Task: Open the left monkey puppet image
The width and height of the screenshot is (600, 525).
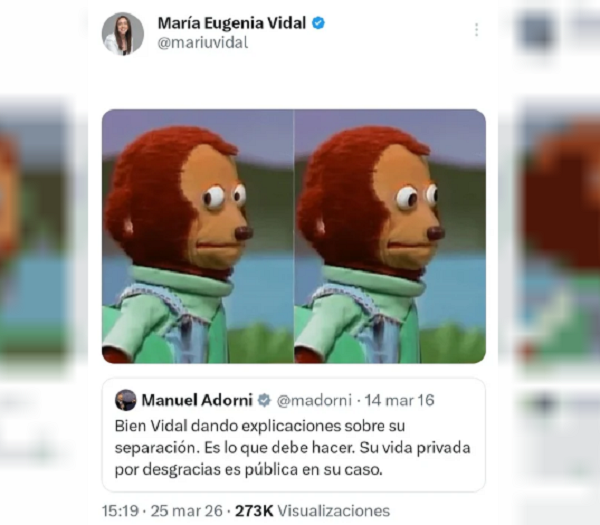Action: point(197,236)
